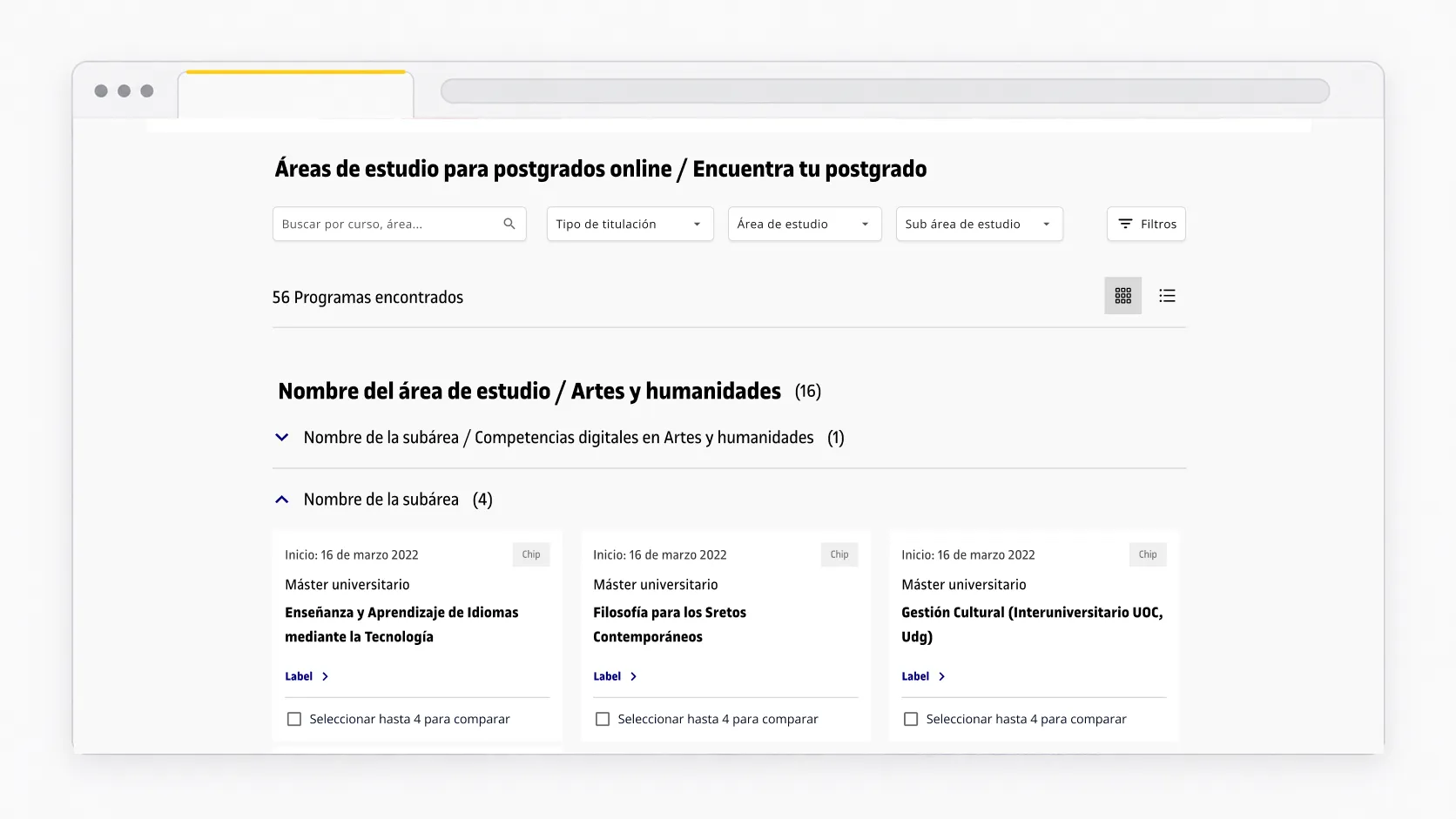The width and height of the screenshot is (1456, 819).
Task: Open Label link on Filosofía card
Action: click(607, 676)
